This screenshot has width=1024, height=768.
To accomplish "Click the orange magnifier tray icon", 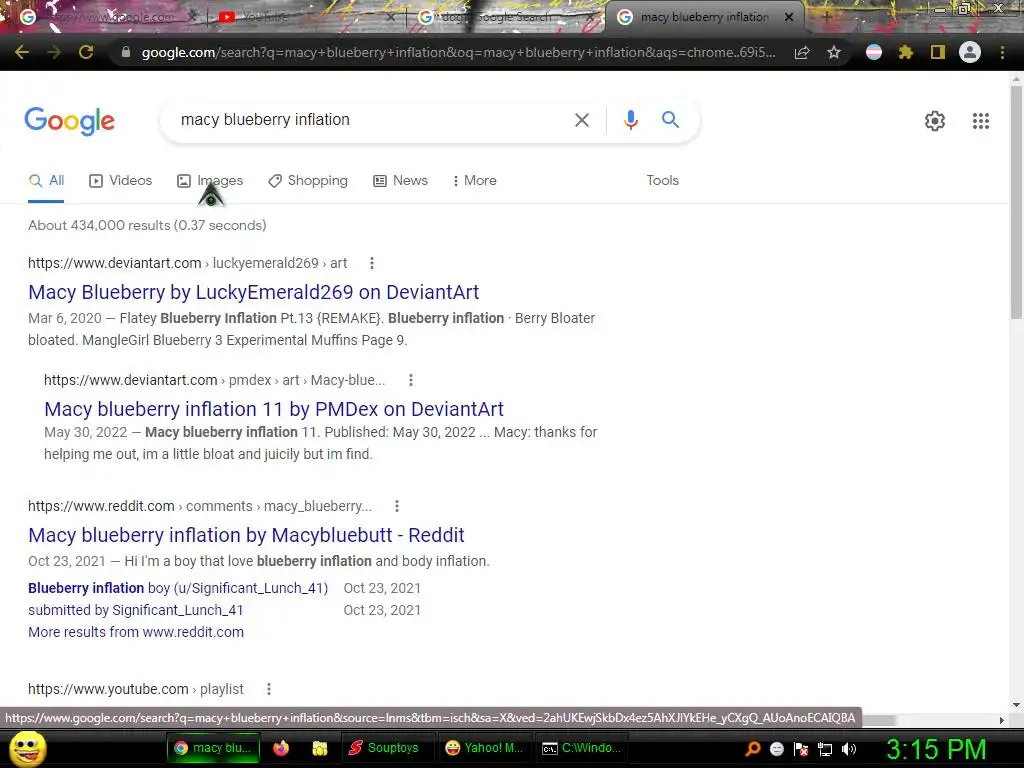I will pos(752,749).
